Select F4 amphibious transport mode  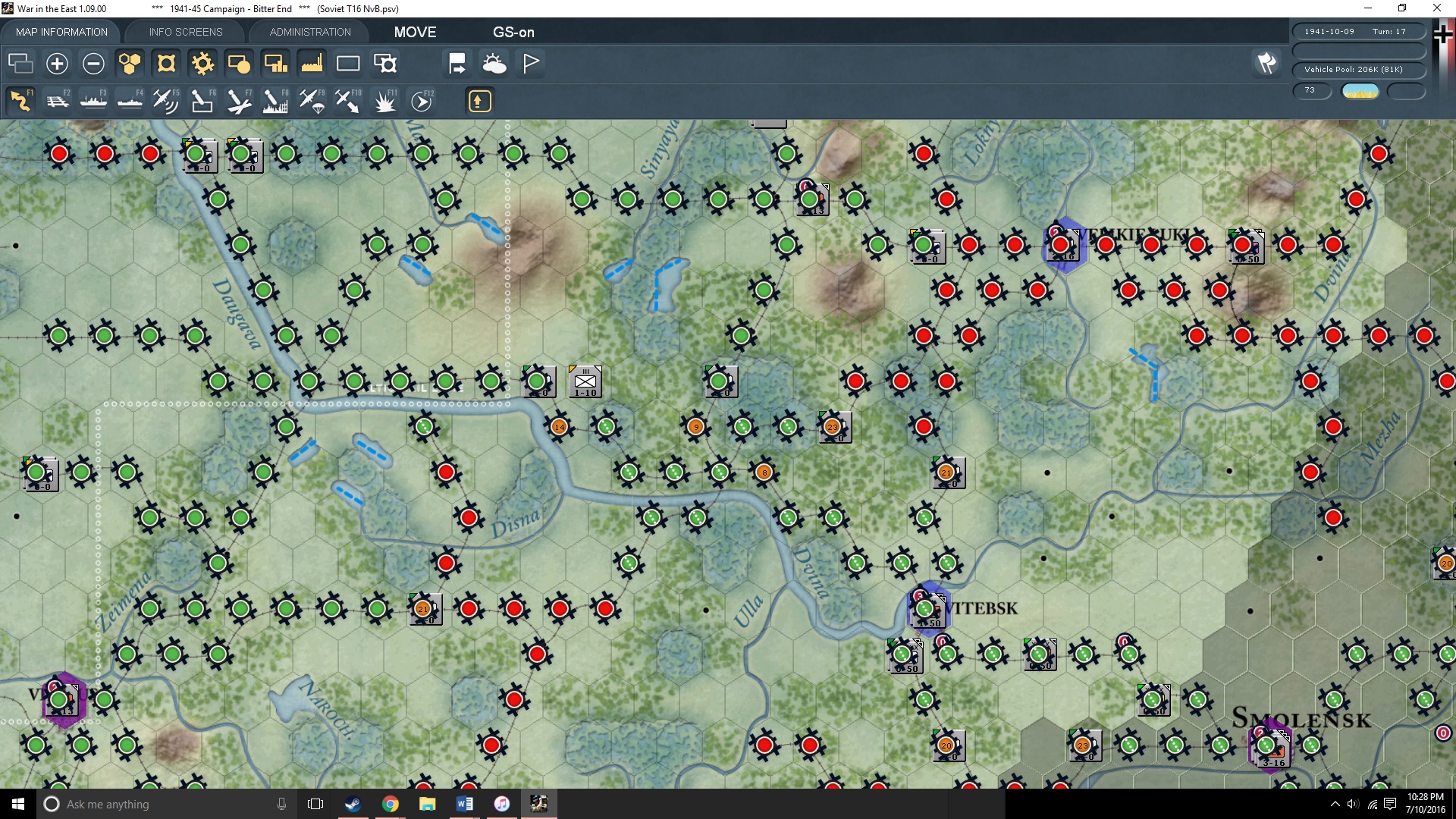point(130,101)
